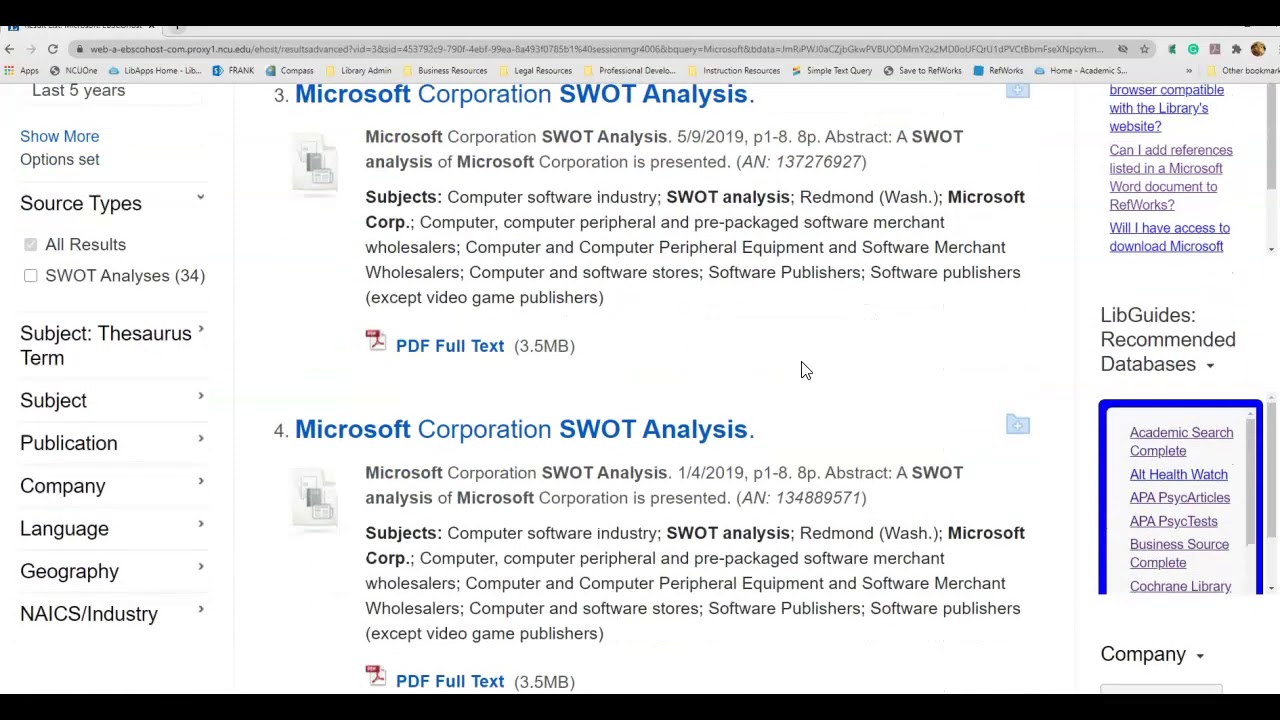Open the Cochrane Library link
This screenshot has width=1280, height=720.
coord(1181,587)
